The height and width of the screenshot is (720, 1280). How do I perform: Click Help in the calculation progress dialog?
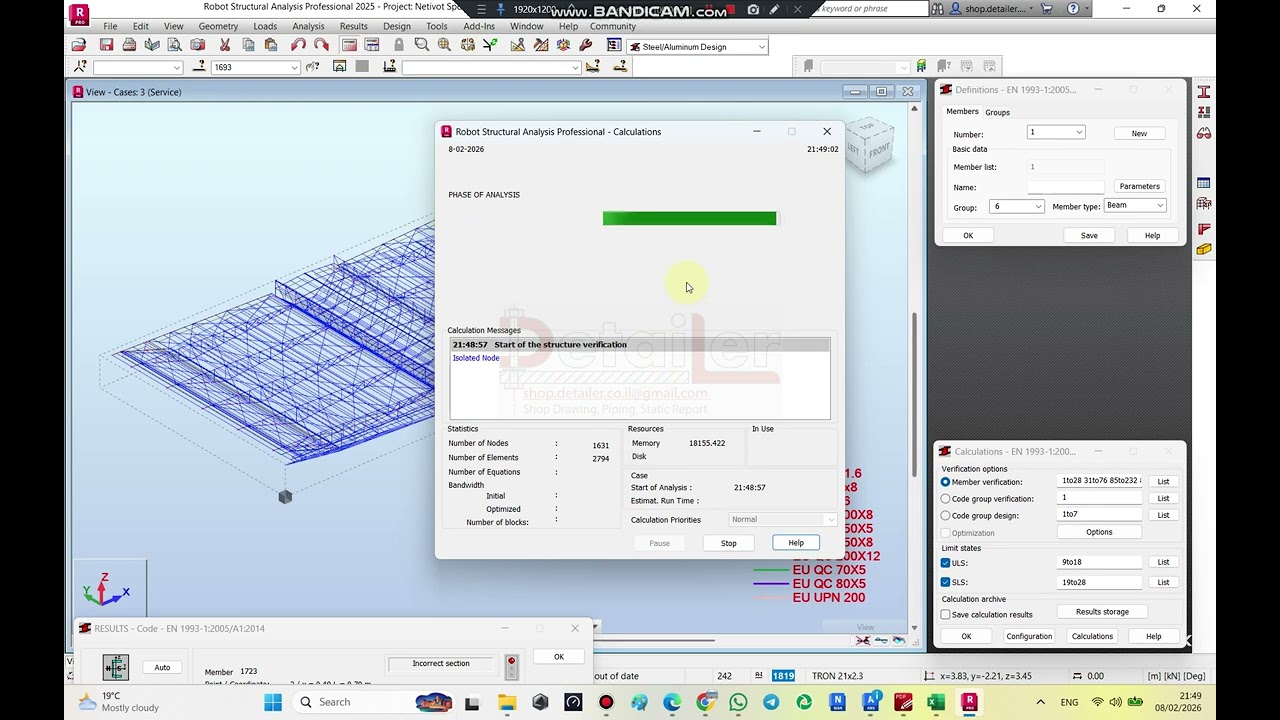point(796,543)
